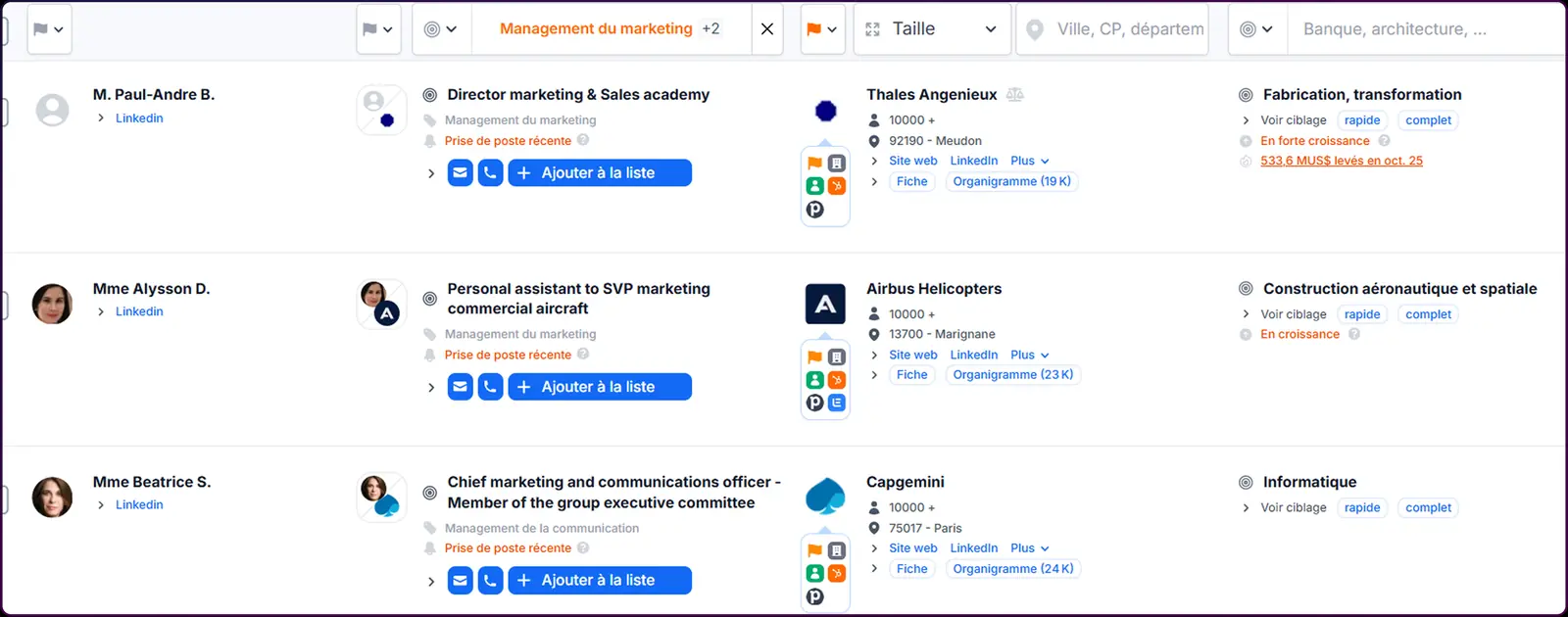Click blue E icon under Airbus Helicopters logo
The width and height of the screenshot is (1568, 617).
pyautogui.click(x=837, y=403)
